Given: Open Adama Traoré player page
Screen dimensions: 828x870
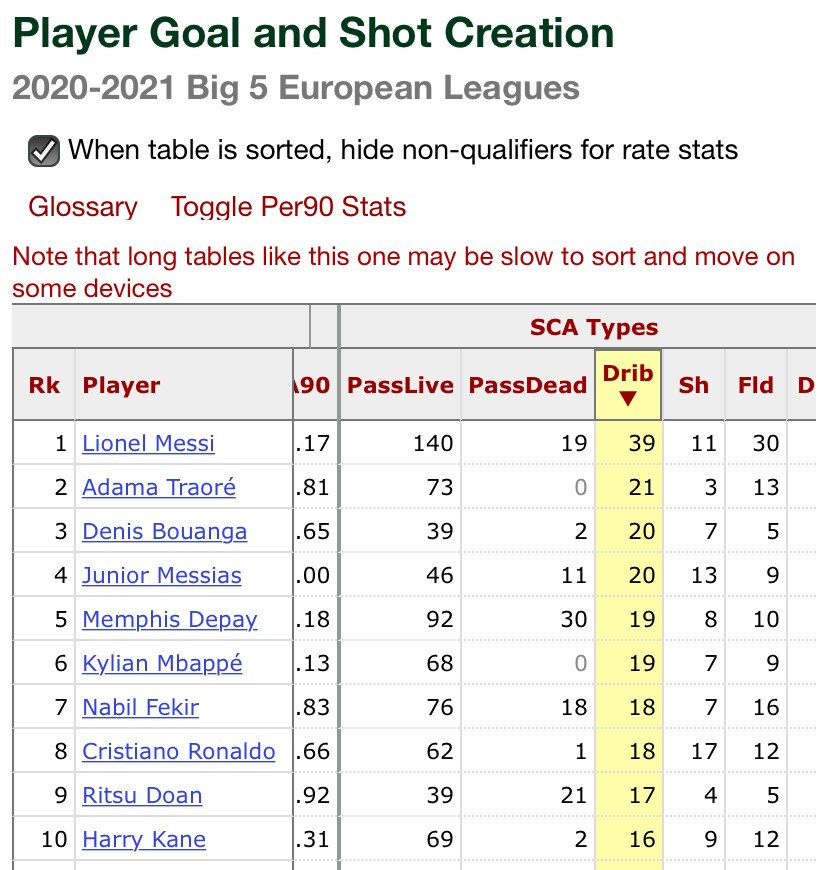Looking at the screenshot, I should coord(159,487).
